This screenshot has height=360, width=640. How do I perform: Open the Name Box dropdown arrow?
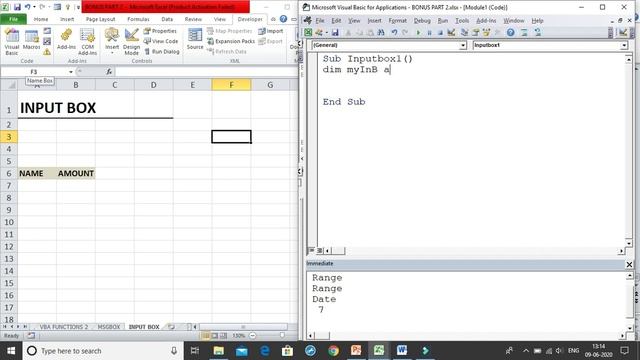tap(71, 72)
